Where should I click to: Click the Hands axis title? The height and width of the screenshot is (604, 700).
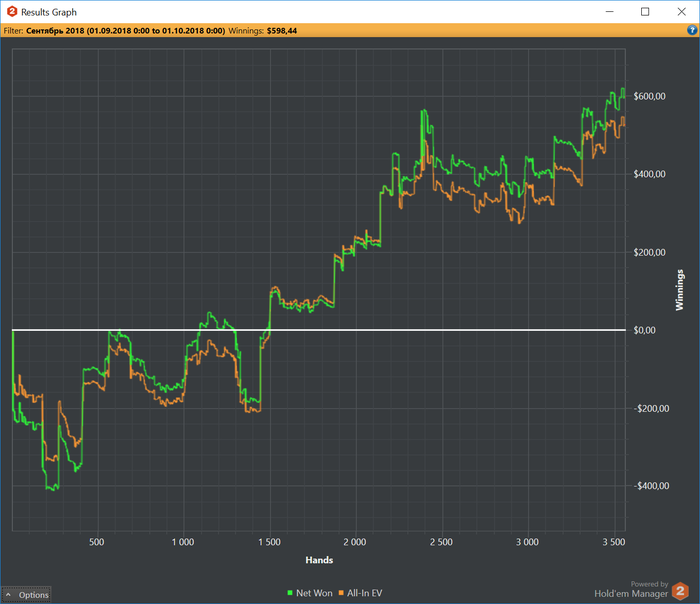pyautogui.click(x=319, y=560)
